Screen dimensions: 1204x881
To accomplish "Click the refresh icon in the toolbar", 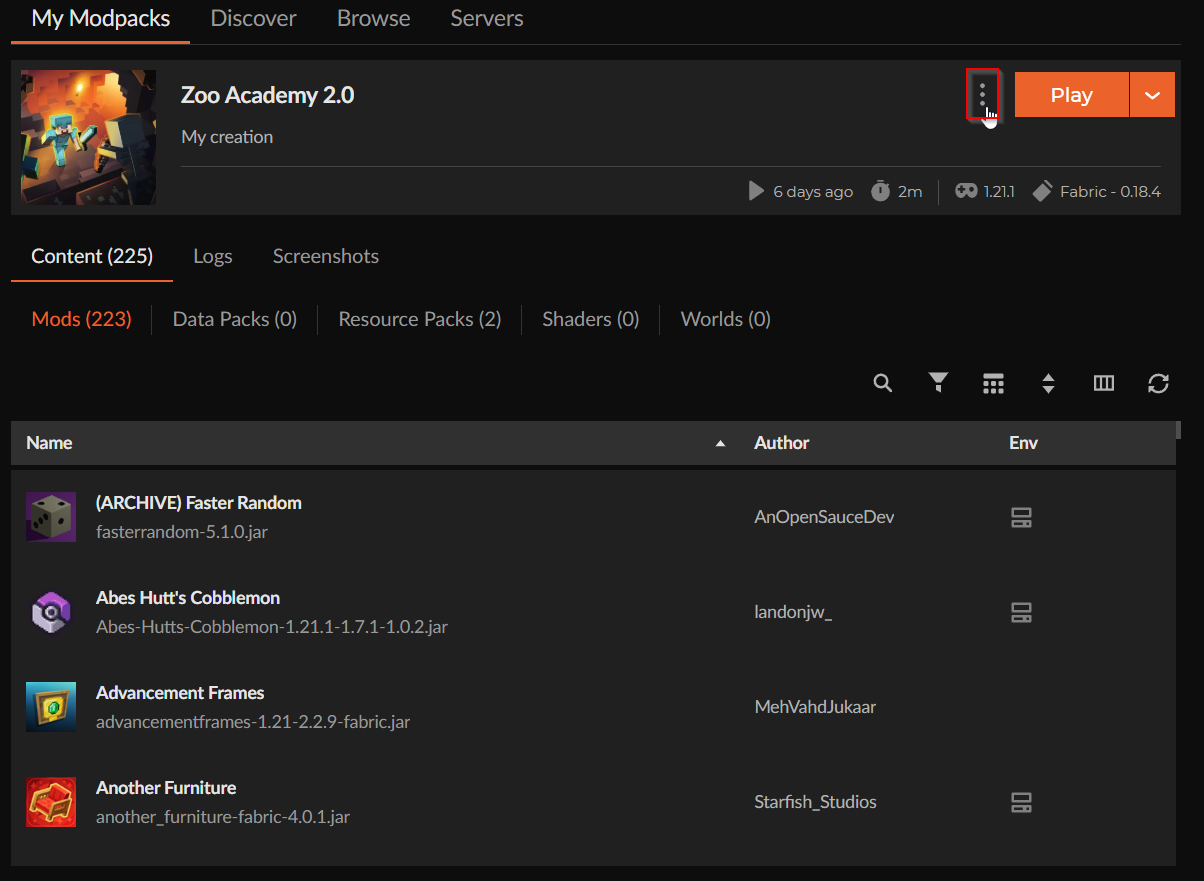I will click(x=1158, y=384).
